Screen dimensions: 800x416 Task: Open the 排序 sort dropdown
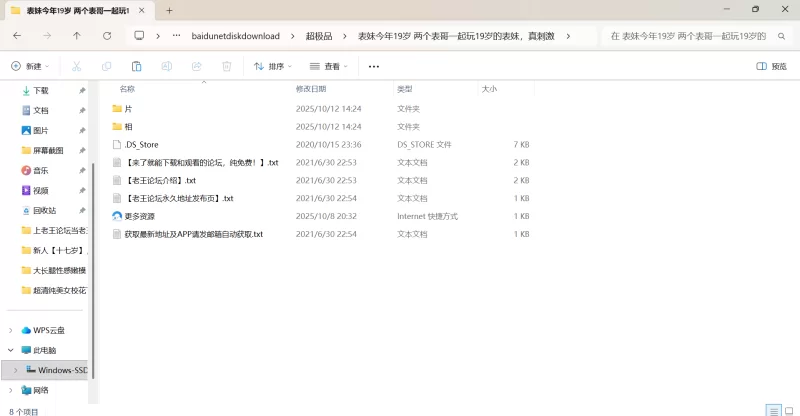point(273,66)
